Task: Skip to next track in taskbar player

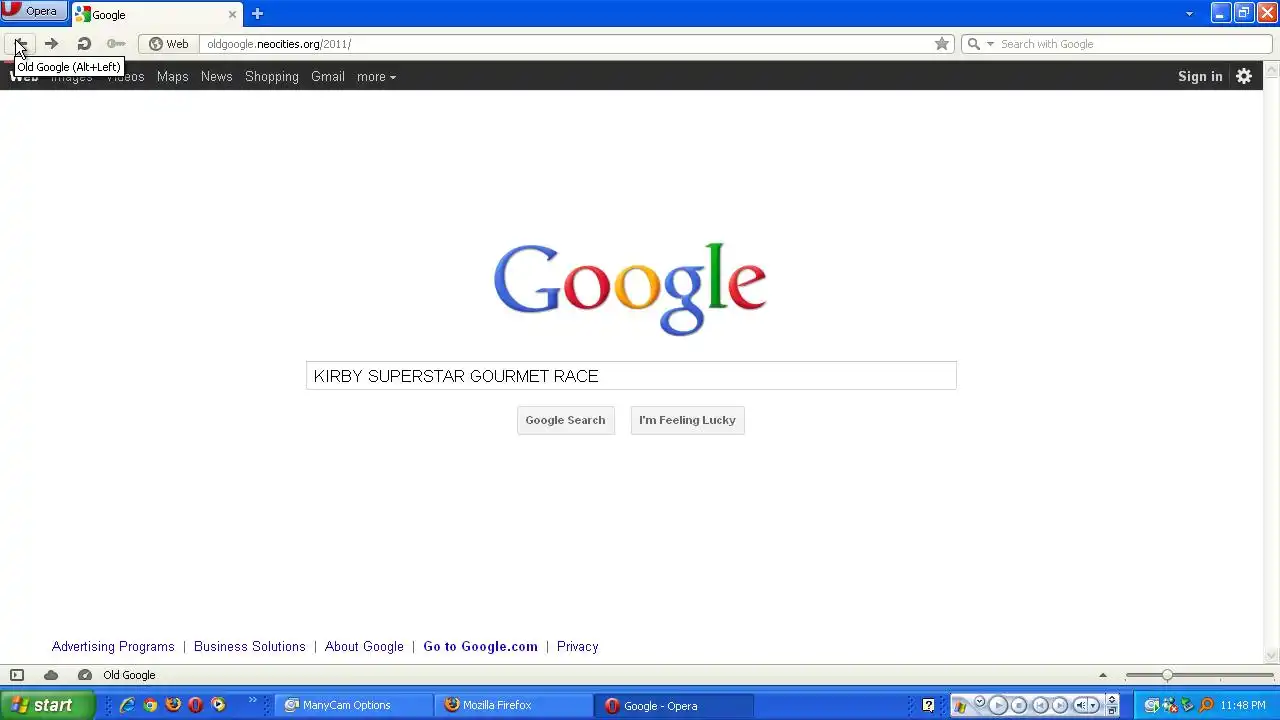Action: point(1060,705)
